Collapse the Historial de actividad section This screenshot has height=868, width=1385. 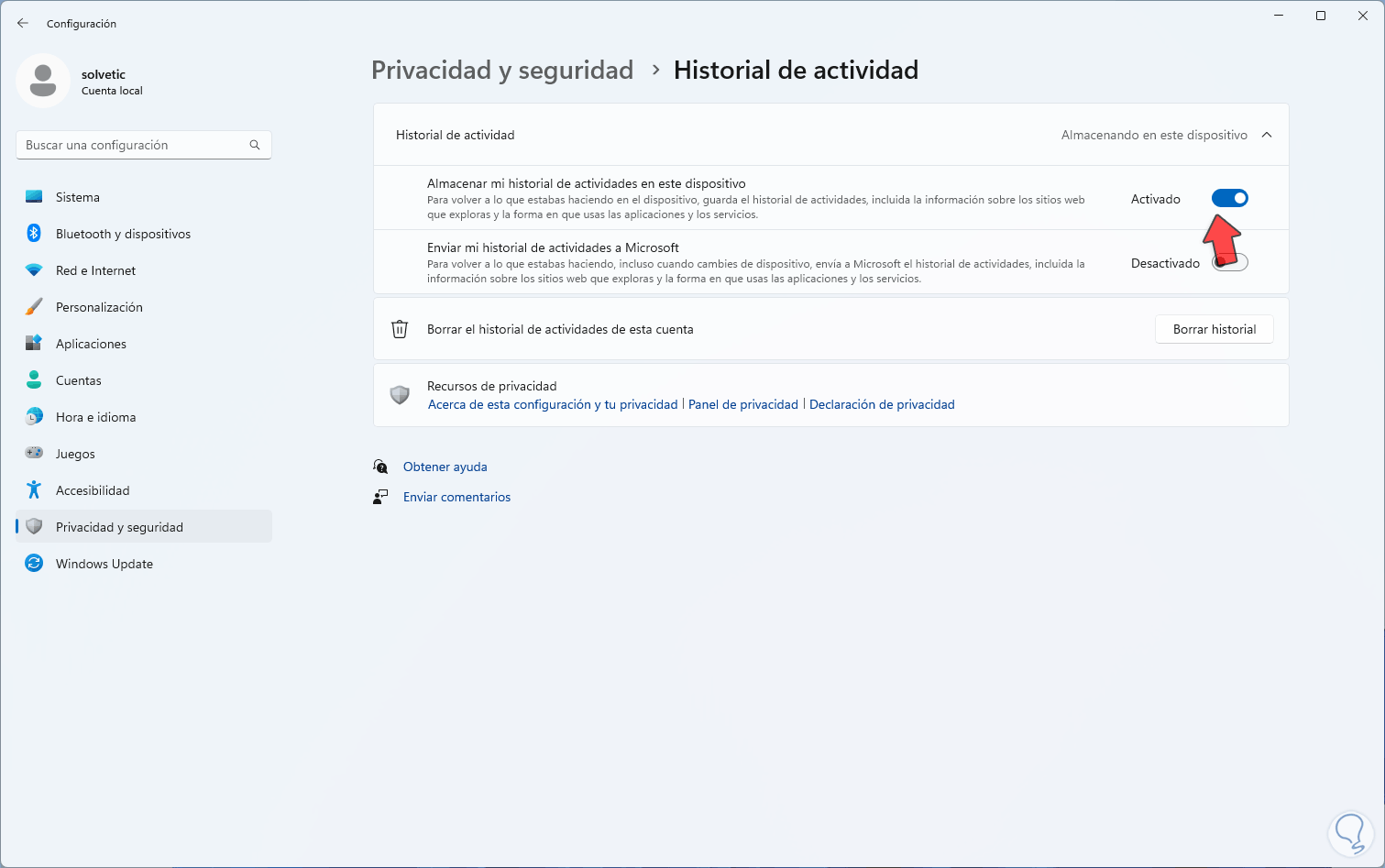pyautogui.click(x=1267, y=135)
